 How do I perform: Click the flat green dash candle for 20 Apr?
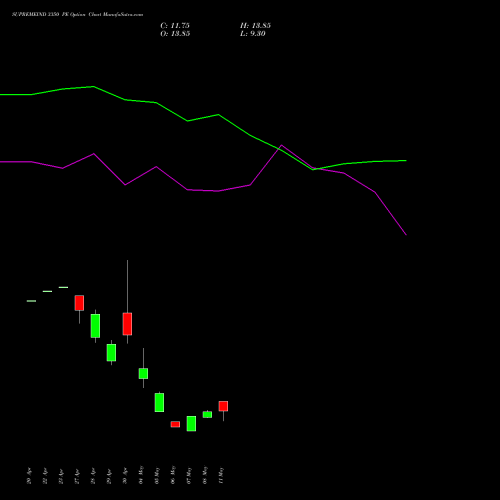pos(31,301)
